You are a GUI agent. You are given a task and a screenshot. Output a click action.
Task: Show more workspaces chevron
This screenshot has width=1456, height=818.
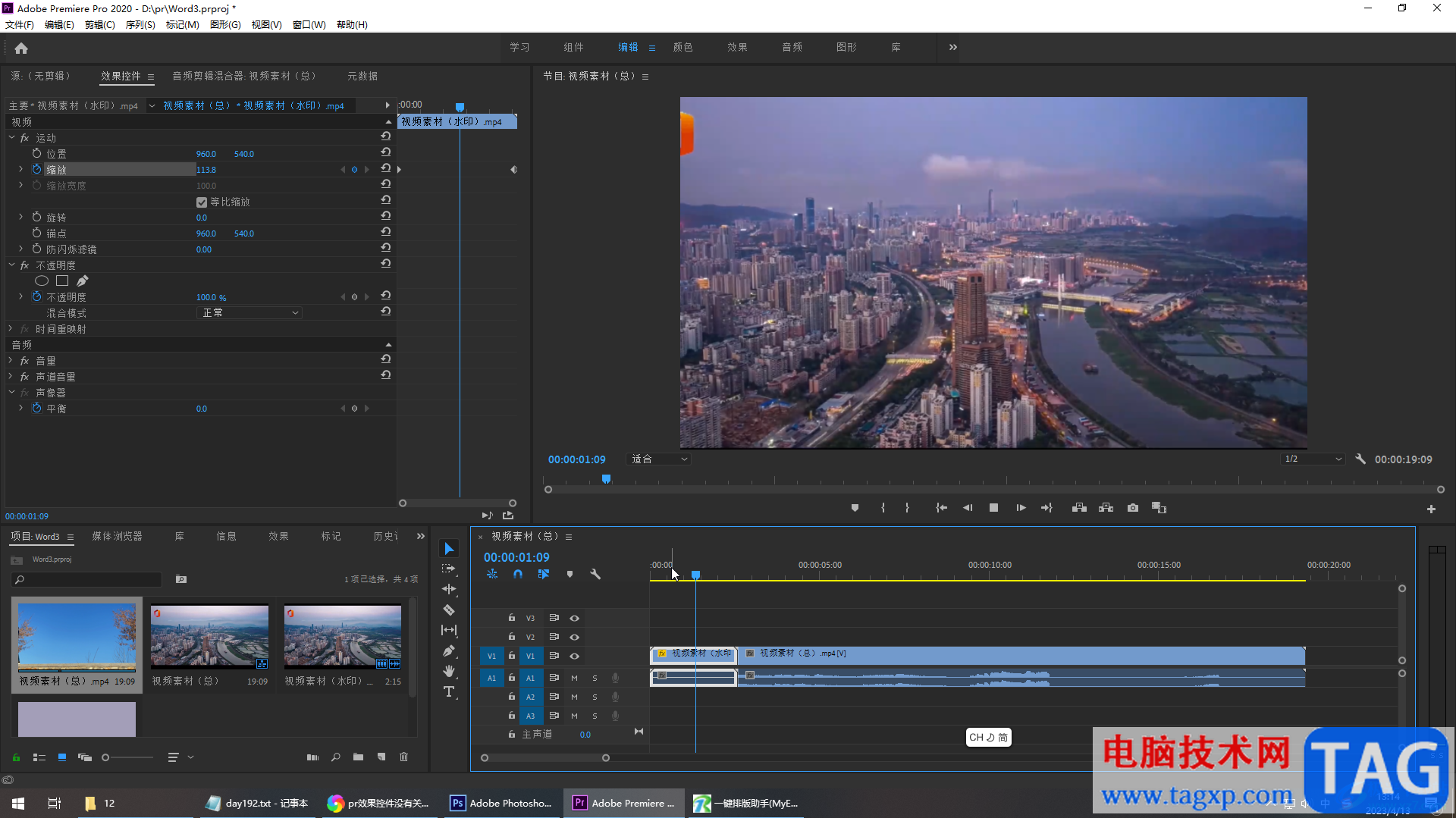[x=952, y=47]
